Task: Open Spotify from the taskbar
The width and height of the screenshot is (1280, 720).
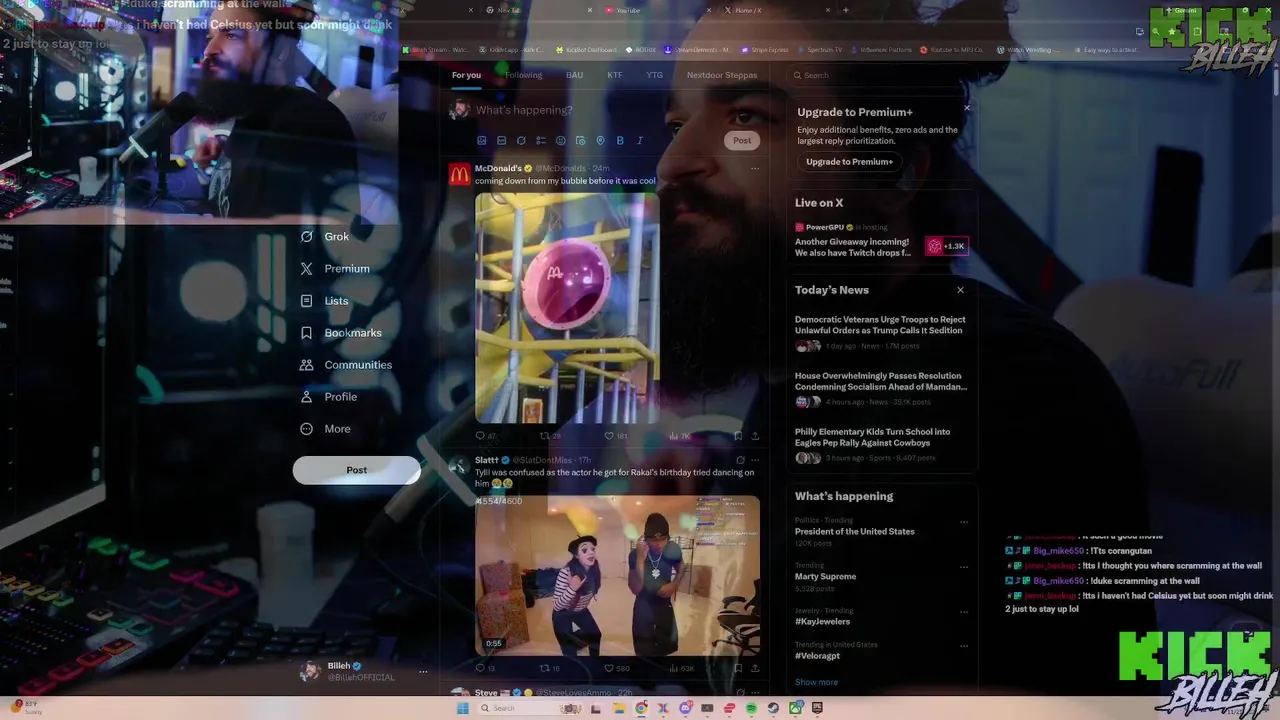Action: (x=751, y=708)
